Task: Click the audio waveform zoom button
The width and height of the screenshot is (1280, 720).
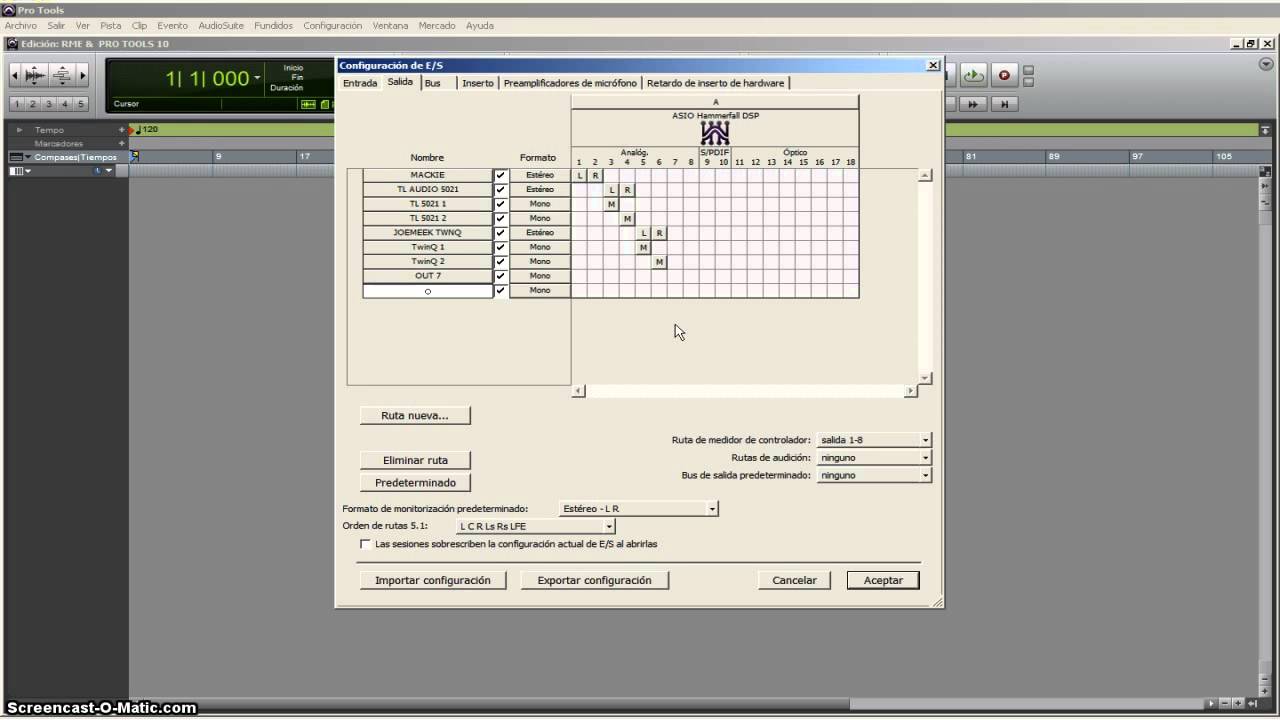Action: click(36, 75)
